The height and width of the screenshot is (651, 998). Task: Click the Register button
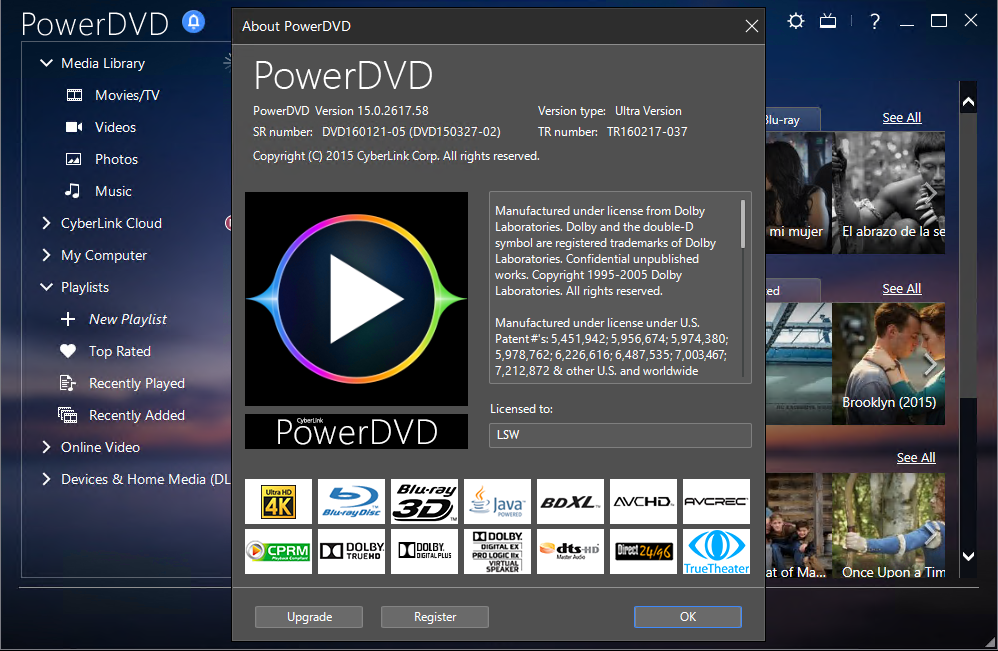pyautogui.click(x=435, y=617)
